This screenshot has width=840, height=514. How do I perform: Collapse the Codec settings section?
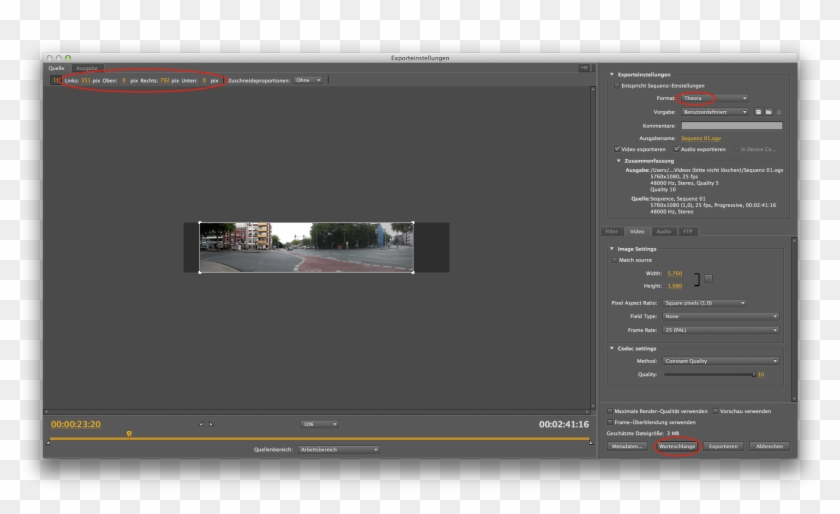[x=612, y=348]
